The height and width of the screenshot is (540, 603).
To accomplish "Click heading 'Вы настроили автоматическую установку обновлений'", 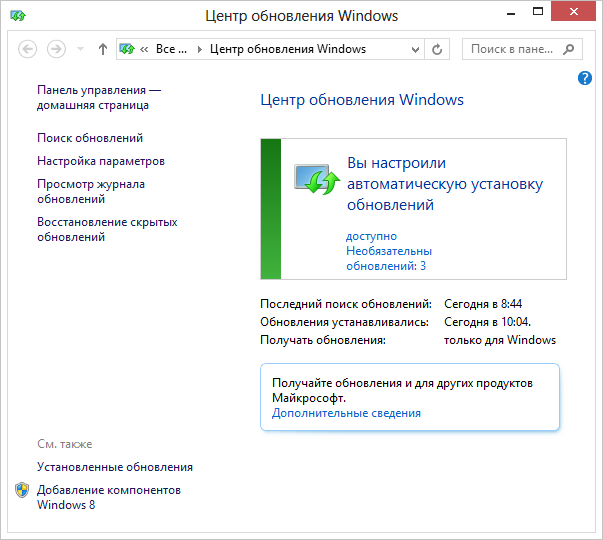I will 445,184.
